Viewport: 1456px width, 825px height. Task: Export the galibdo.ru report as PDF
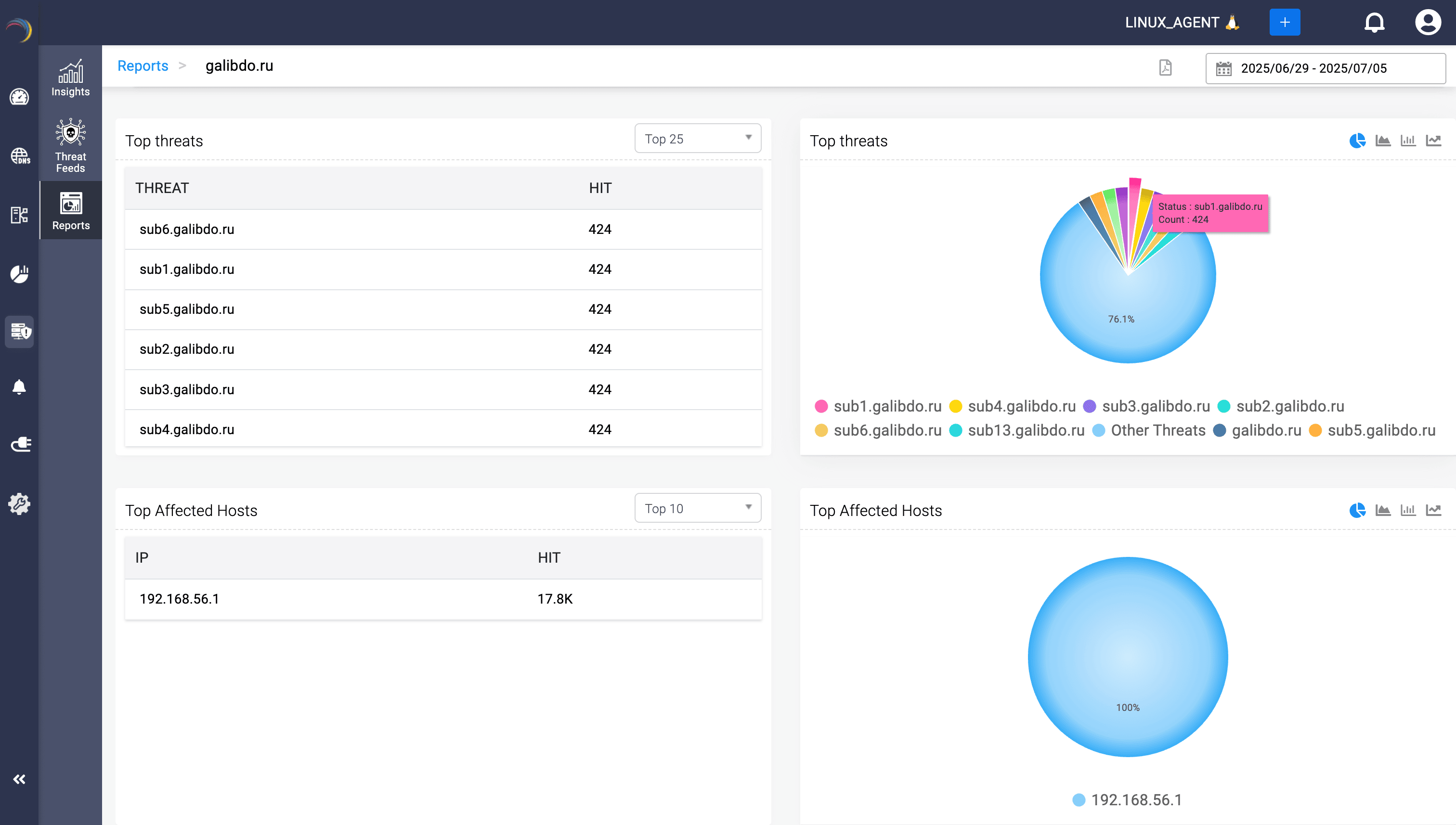(1166, 67)
